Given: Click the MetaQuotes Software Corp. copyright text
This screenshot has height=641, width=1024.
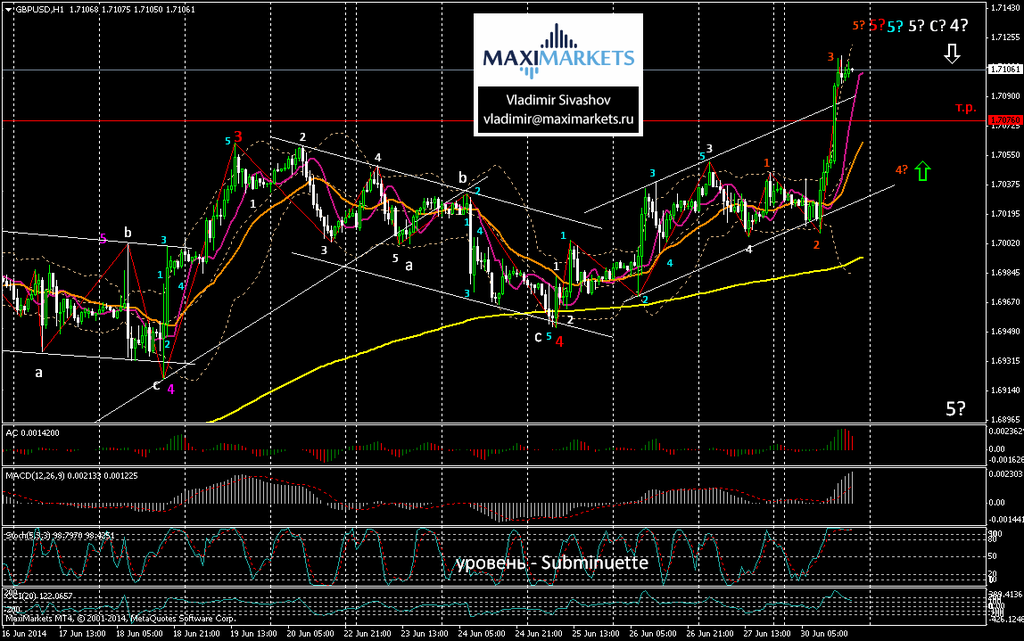Looking at the screenshot, I should click(x=120, y=618).
